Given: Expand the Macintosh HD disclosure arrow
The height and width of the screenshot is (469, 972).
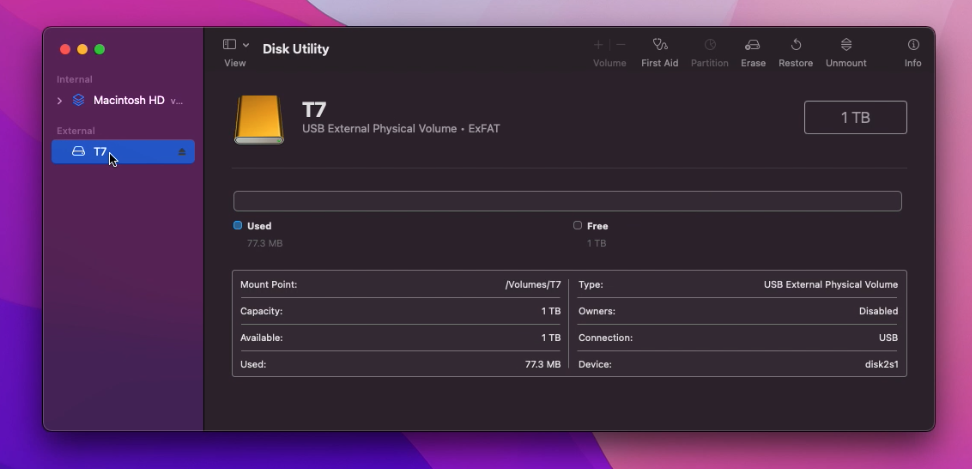Looking at the screenshot, I should [60, 100].
